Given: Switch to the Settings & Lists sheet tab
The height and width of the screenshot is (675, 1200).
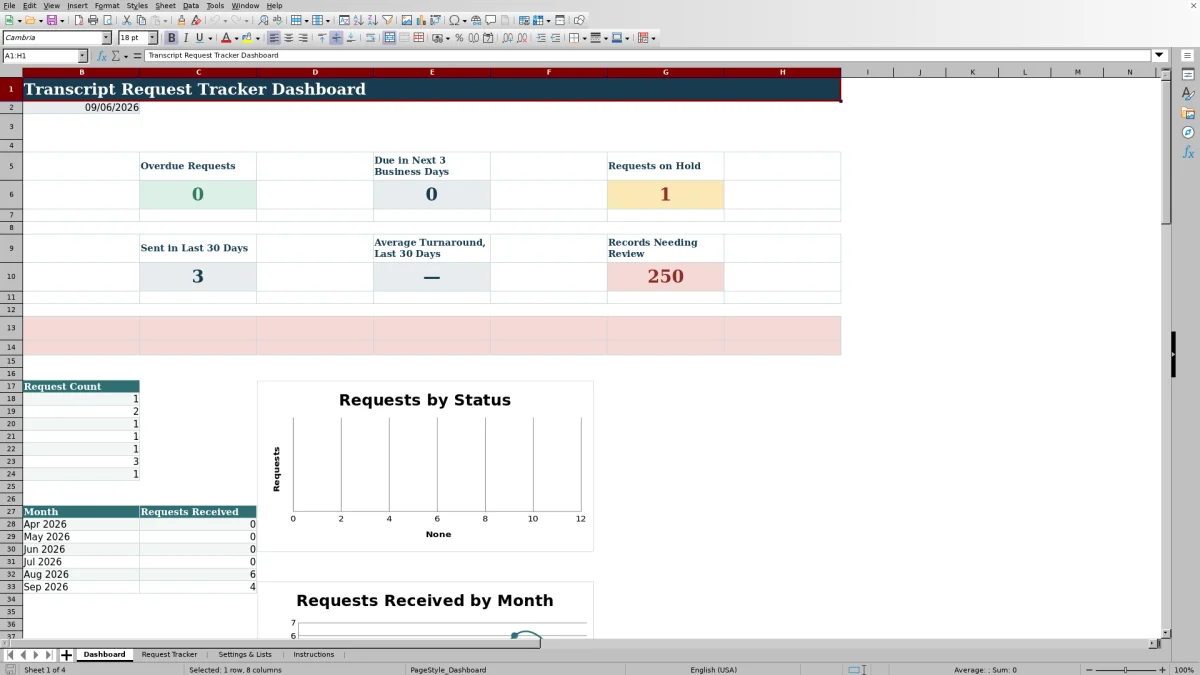Looking at the screenshot, I should point(245,655).
